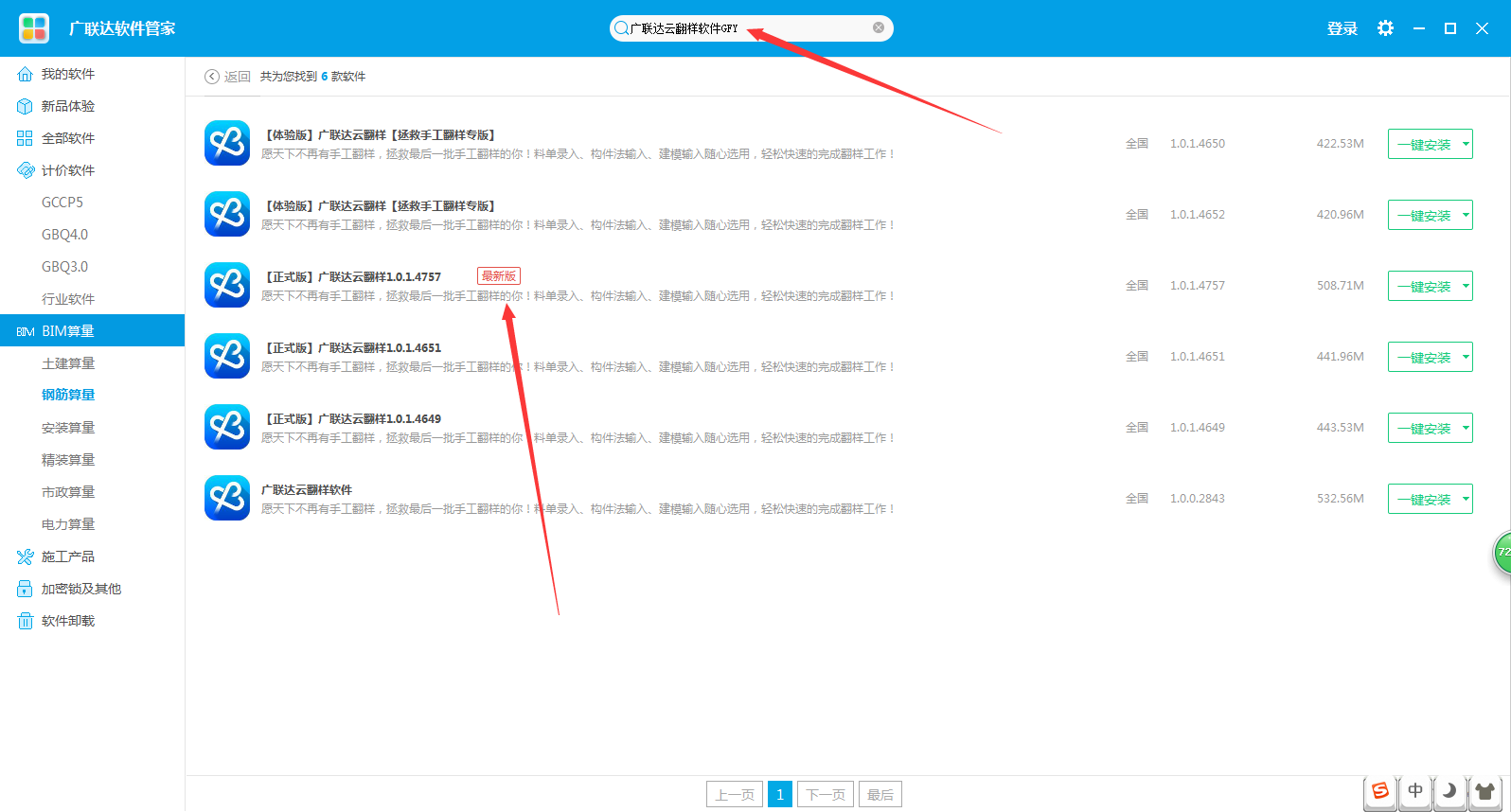Clear the search box text
The height and width of the screenshot is (812, 1511).
879,27
